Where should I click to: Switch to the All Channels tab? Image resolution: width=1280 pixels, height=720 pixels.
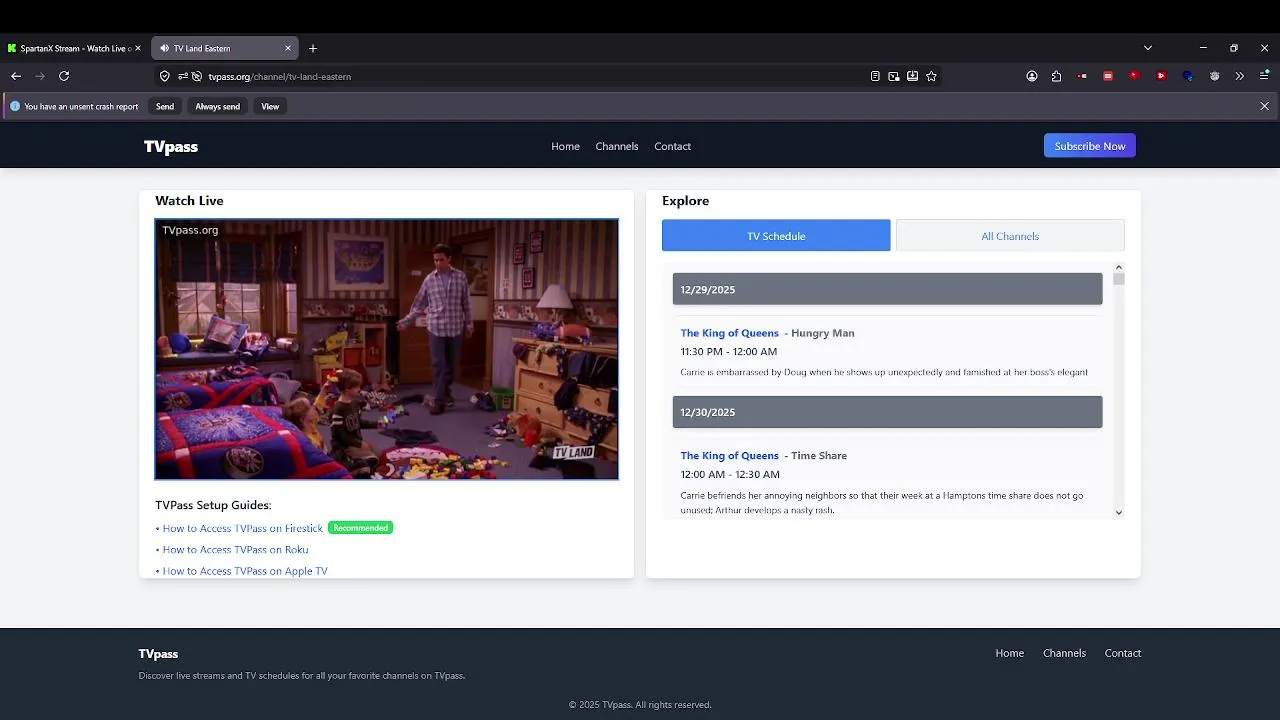click(x=1010, y=236)
